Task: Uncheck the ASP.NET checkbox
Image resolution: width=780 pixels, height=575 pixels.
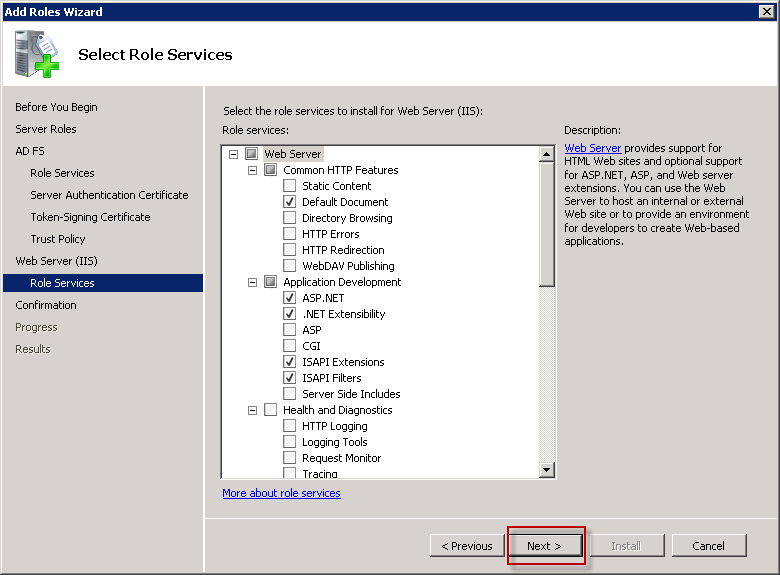Action: (290, 298)
